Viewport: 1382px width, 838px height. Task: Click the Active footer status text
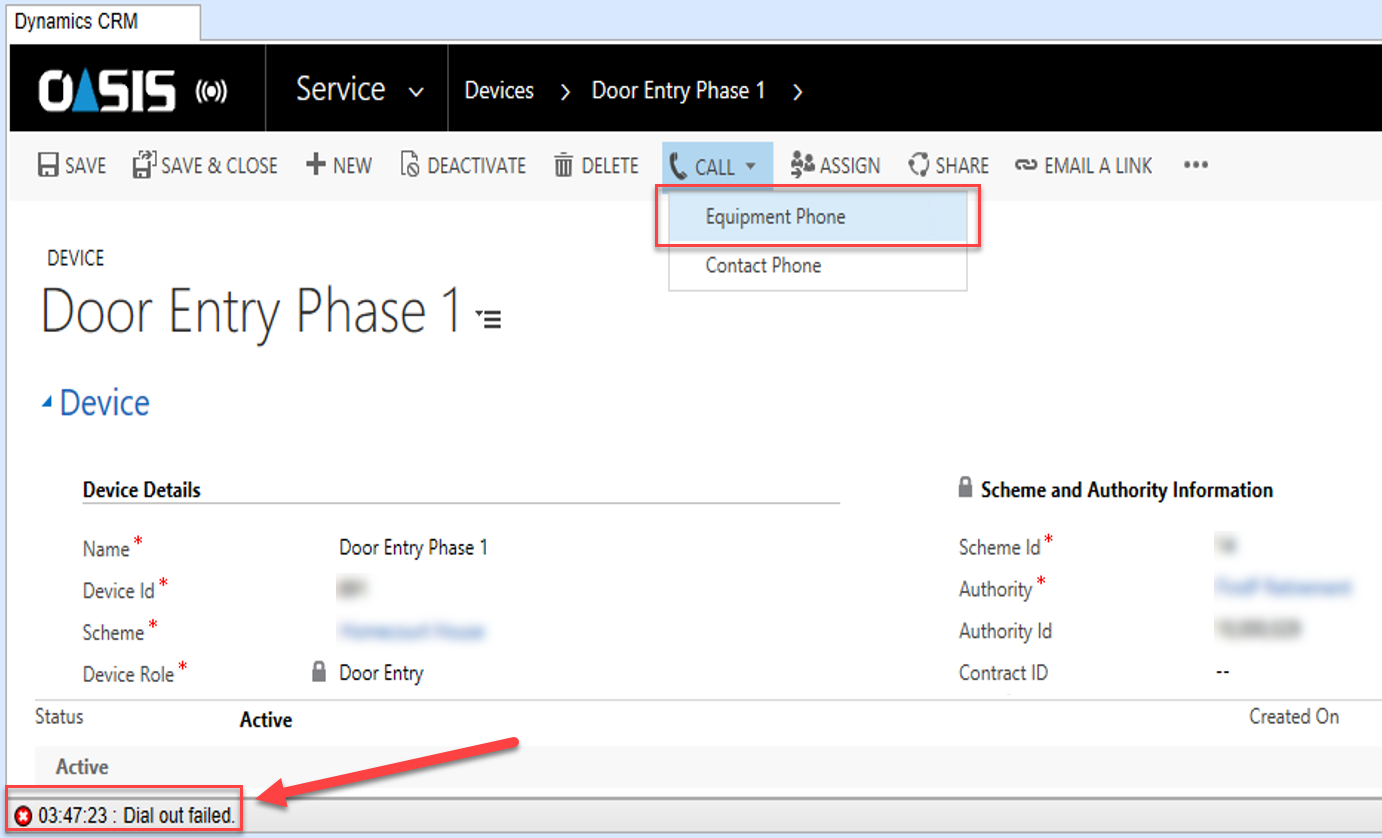[x=82, y=767]
